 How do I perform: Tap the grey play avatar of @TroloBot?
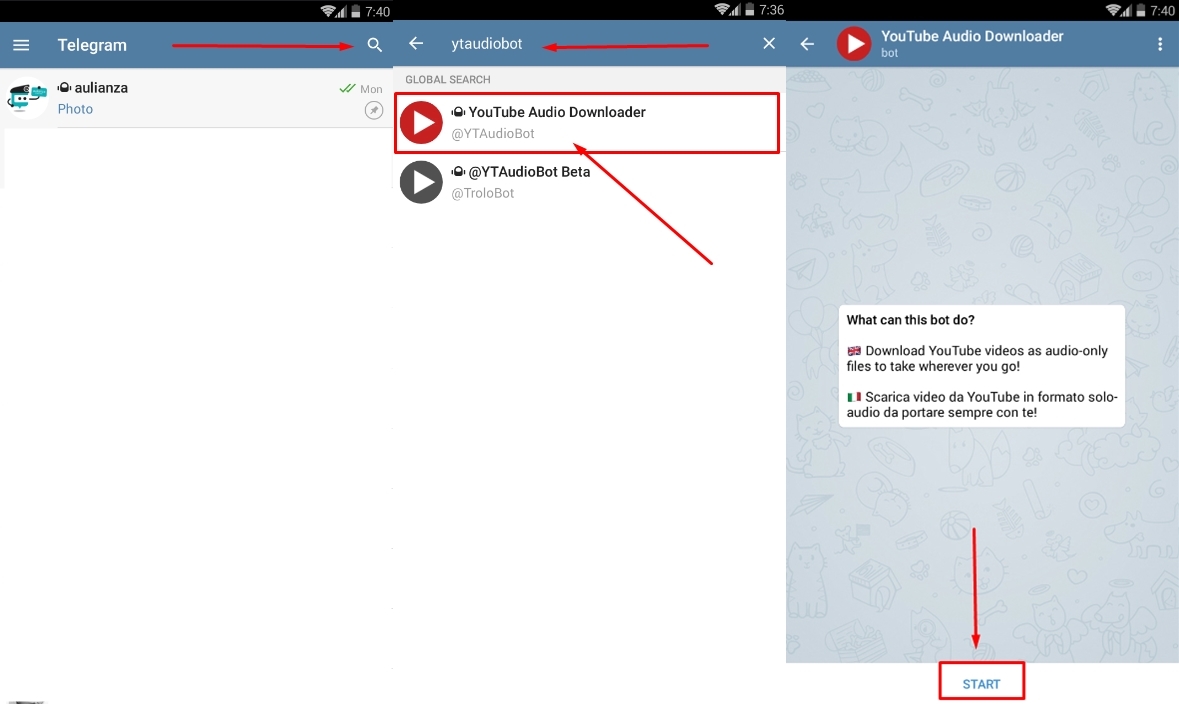pyautogui.click(x=421, y=182)
